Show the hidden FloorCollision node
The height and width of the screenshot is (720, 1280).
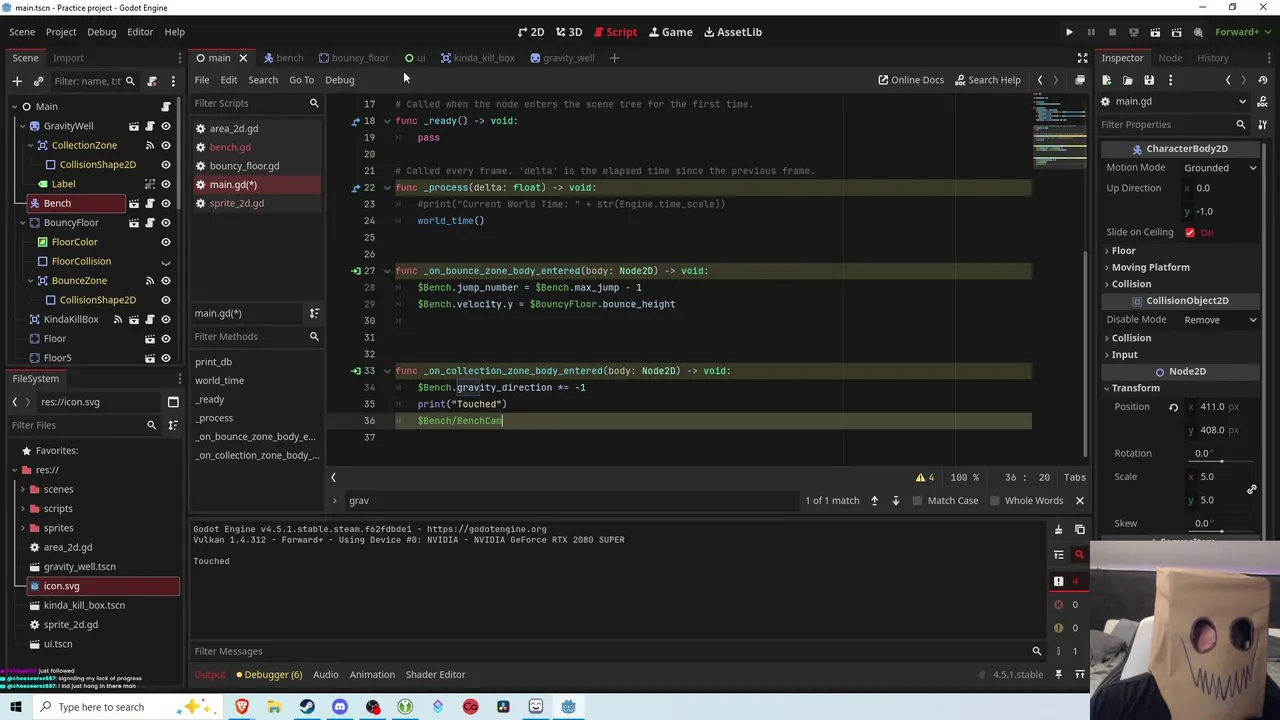click(166, 261)
